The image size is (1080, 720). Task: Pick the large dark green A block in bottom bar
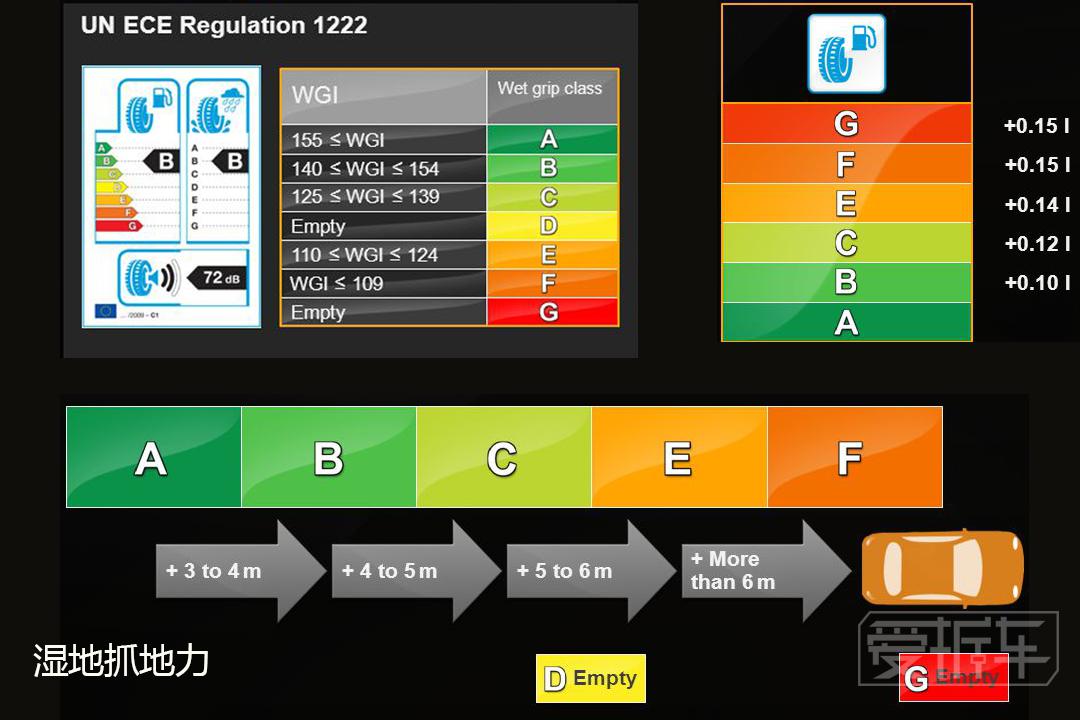[x=153, y=457]
